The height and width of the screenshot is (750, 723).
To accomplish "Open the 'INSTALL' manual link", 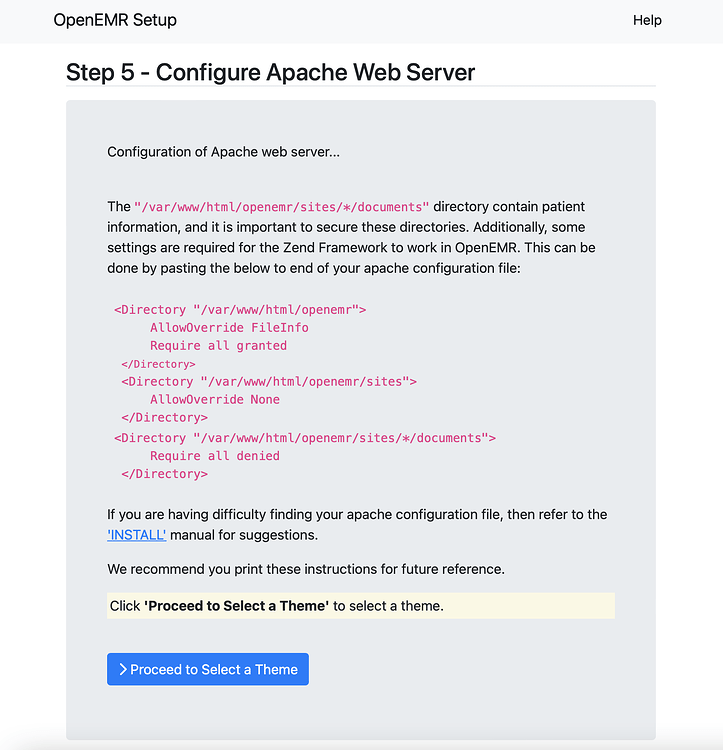I will pyautogui.click(x=137, y=535).
